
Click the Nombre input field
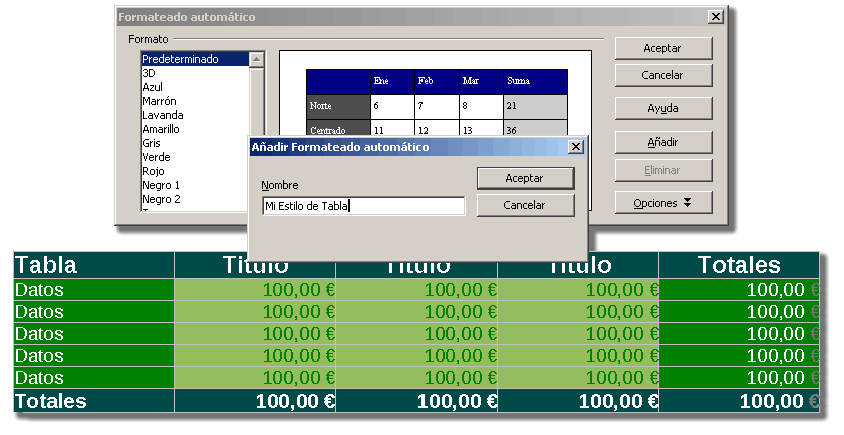364,206
